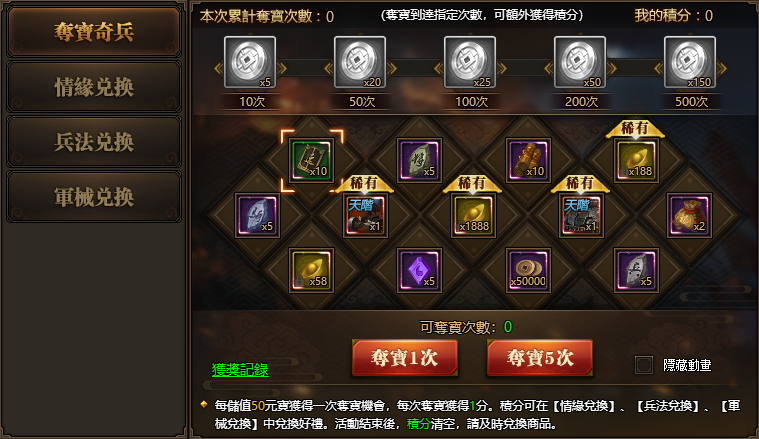Click the silver coin x25 reward for 100次
The width and height of the screenshot is (759, 439).
(x=470, y=62)
